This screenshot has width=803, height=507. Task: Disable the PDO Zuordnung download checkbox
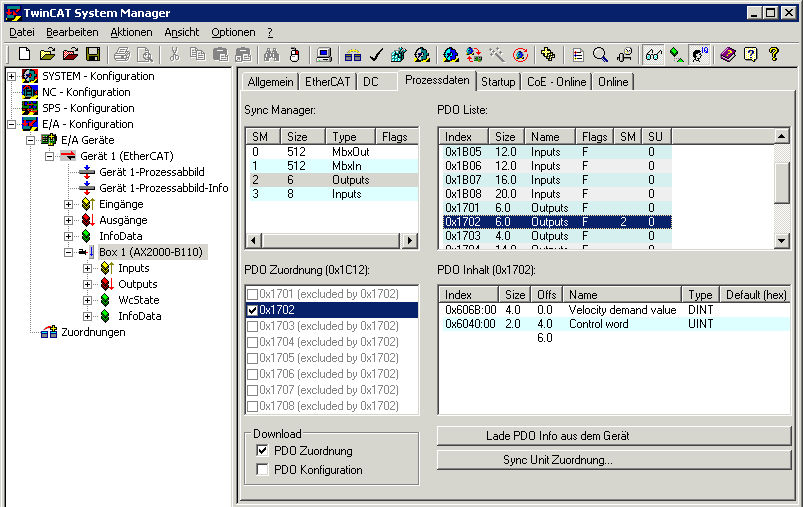[x=262, y=451]
